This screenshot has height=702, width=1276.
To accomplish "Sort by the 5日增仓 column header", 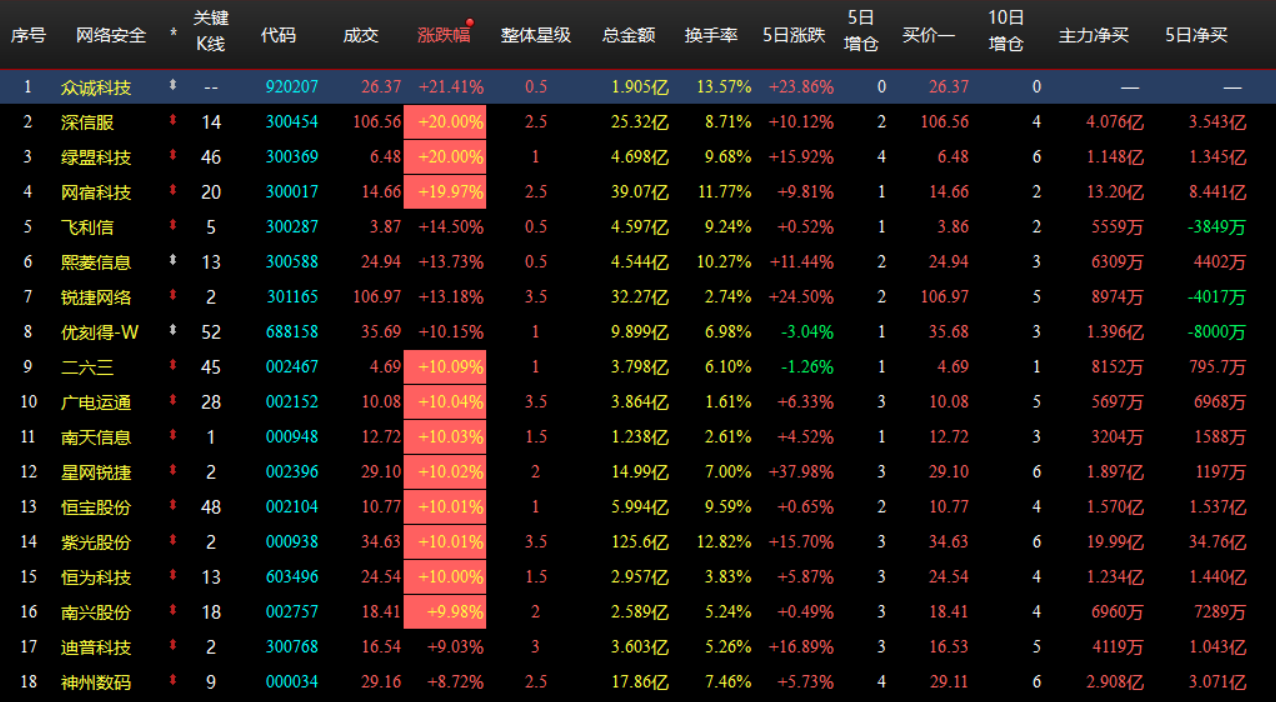I will click(x=861, y=33).
